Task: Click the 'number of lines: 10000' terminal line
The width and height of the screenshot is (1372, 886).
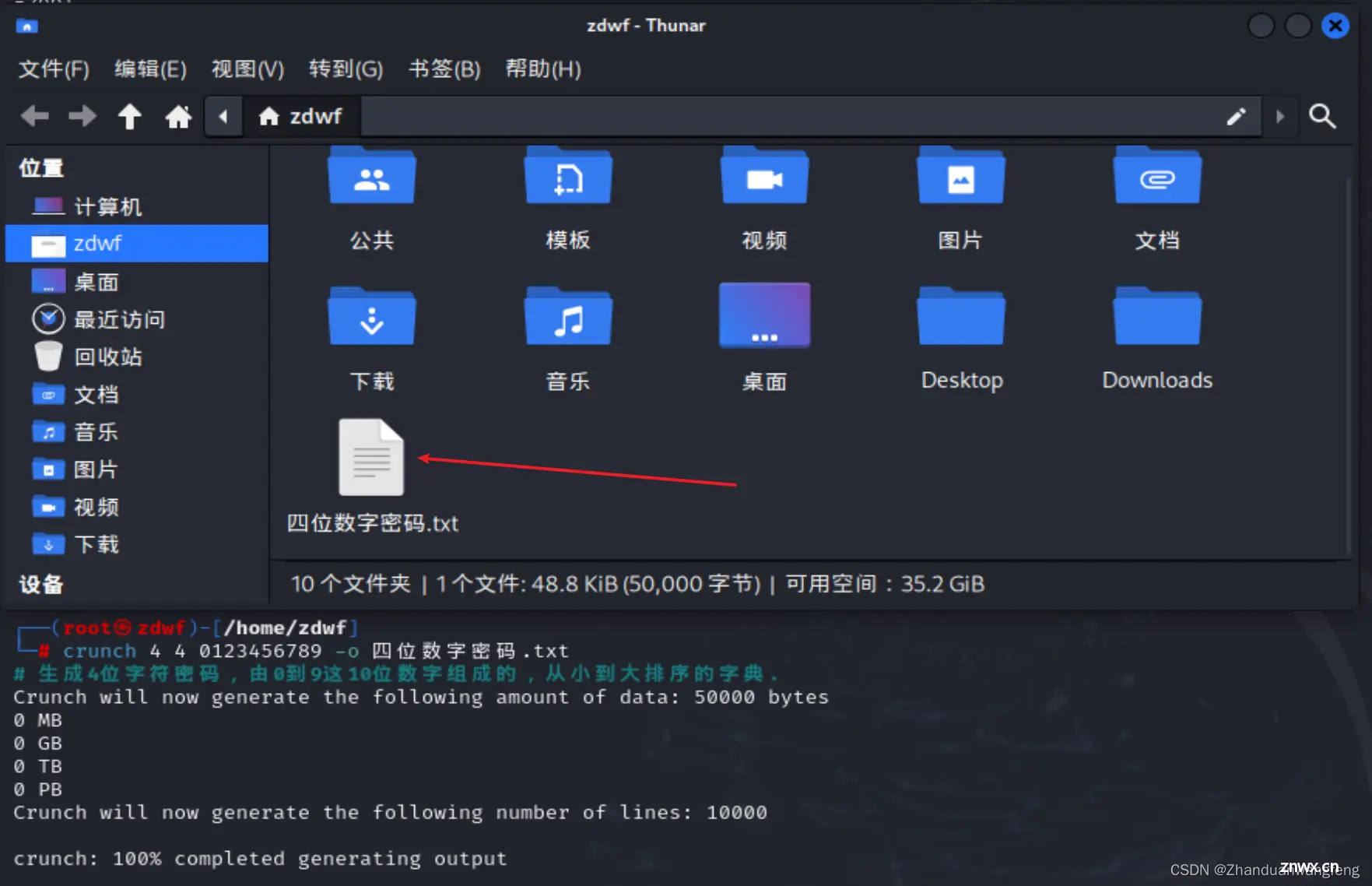Action: [390, 813]
